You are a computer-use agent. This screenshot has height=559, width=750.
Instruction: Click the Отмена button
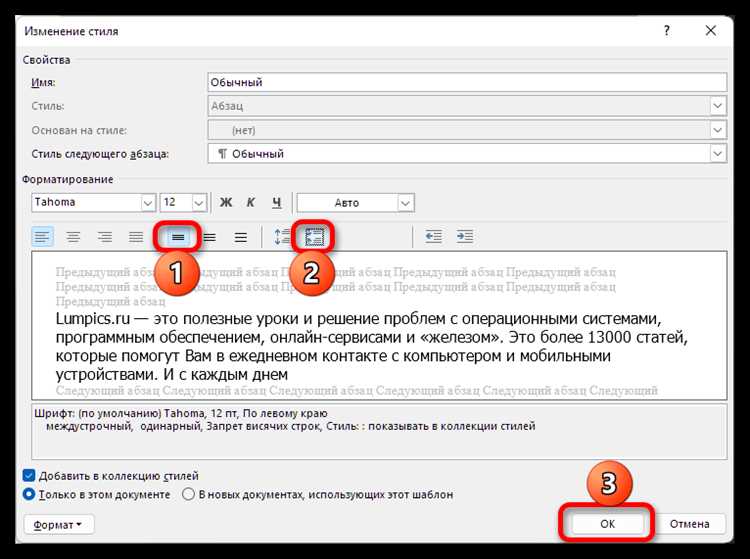689,524
